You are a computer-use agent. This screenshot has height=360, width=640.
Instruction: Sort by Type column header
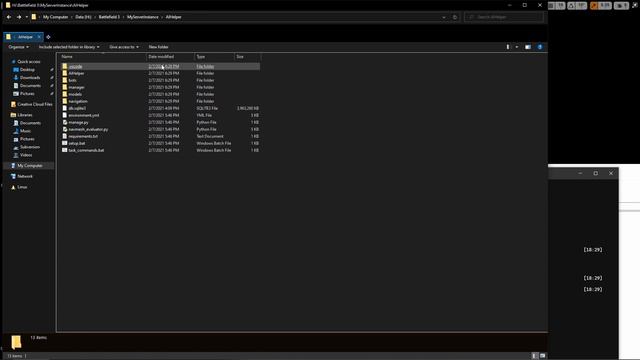pos(214,57)
